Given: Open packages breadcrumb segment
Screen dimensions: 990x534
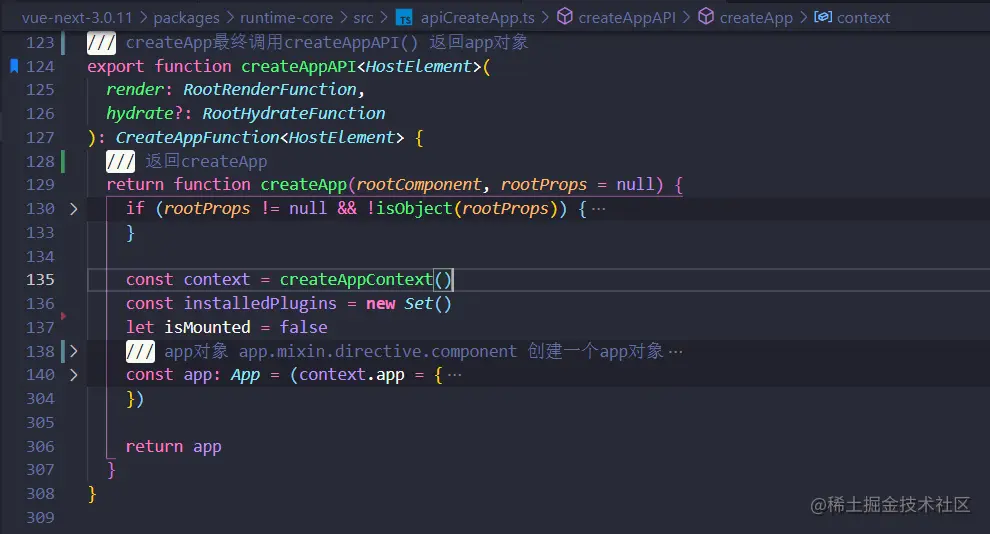Looking at the screenshot, I should 186,18.
